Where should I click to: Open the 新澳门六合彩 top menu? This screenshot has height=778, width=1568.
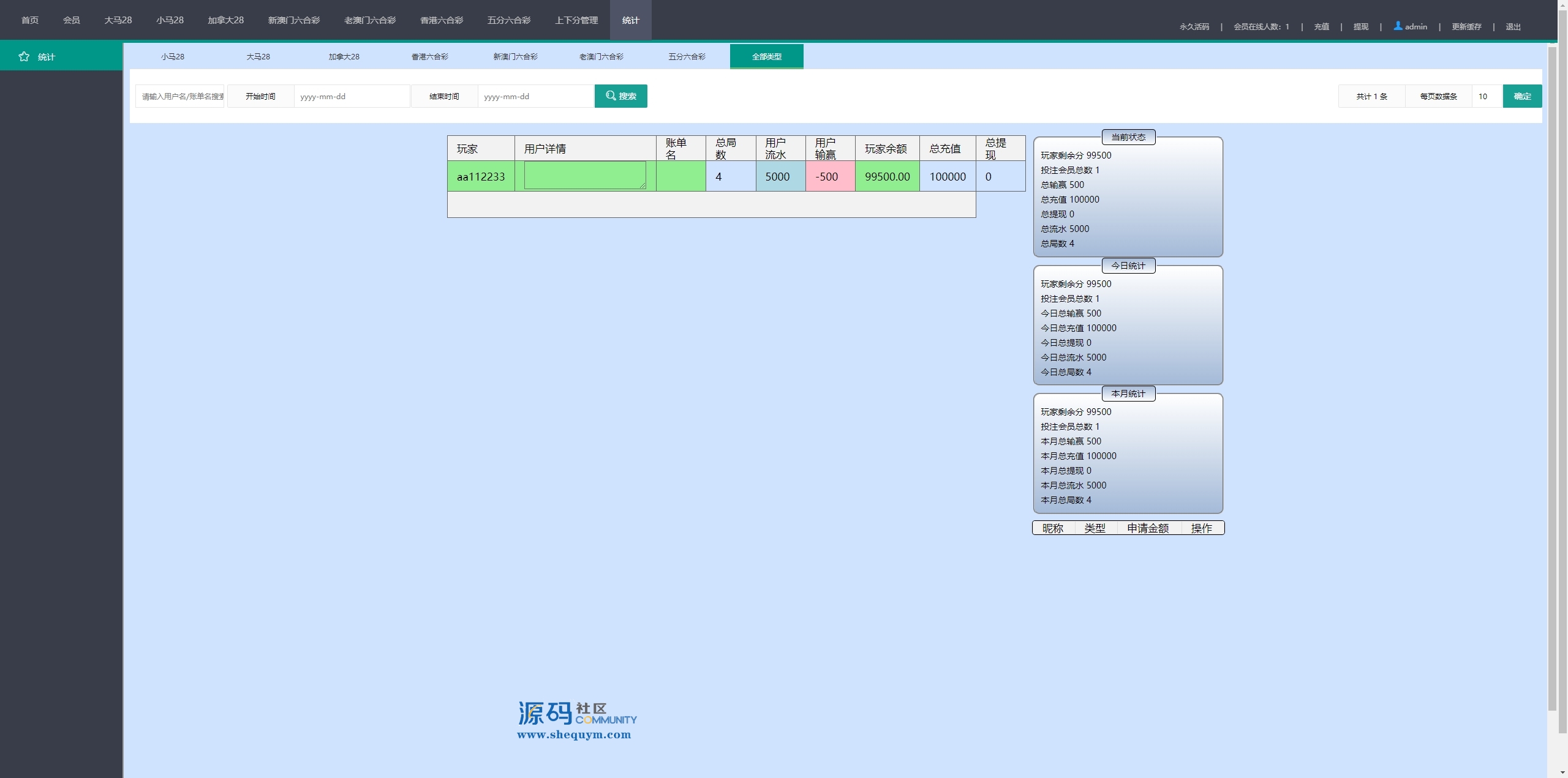pos(294,20)
